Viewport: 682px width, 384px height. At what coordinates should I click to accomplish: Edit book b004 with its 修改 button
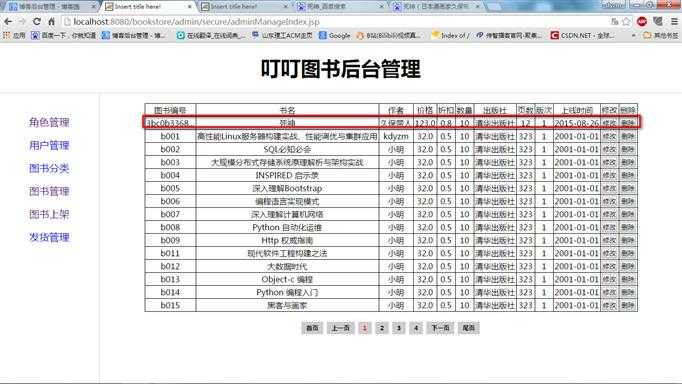(609, 175)
